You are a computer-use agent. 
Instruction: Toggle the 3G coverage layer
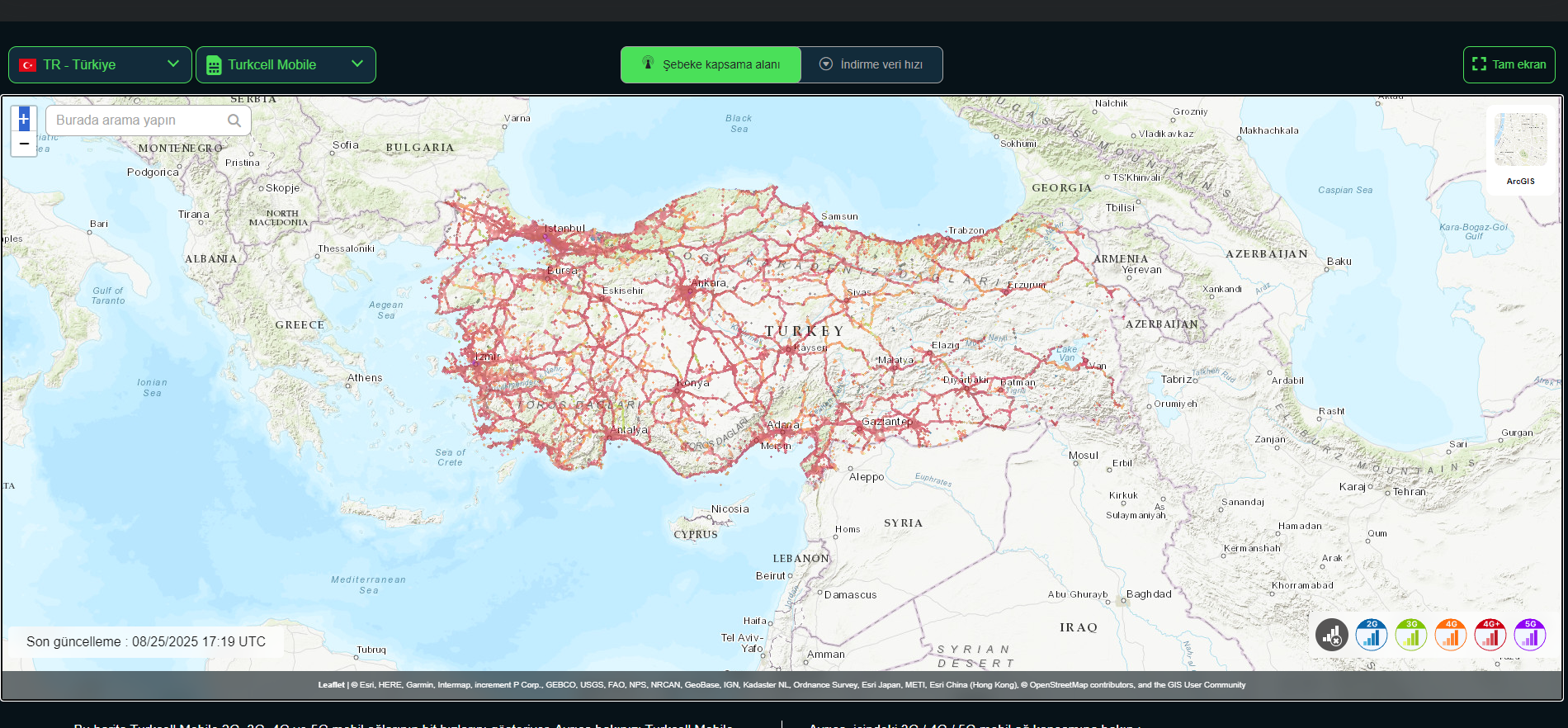pos(1411,635)
